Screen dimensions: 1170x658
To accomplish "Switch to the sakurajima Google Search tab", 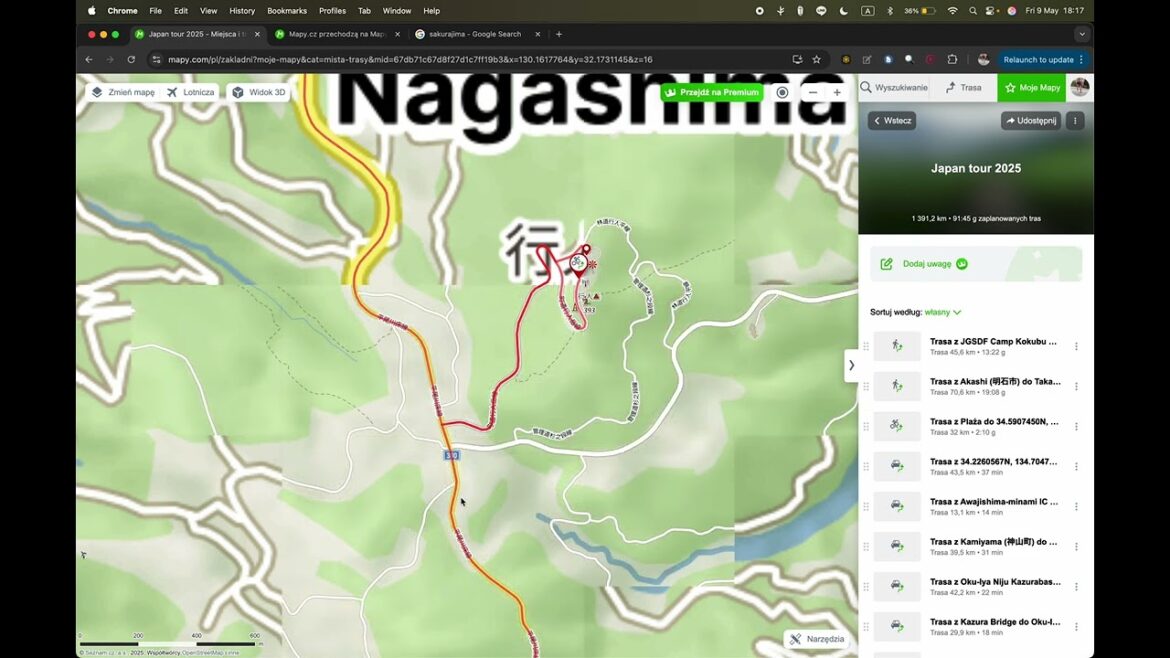I will tap(470, 33).
